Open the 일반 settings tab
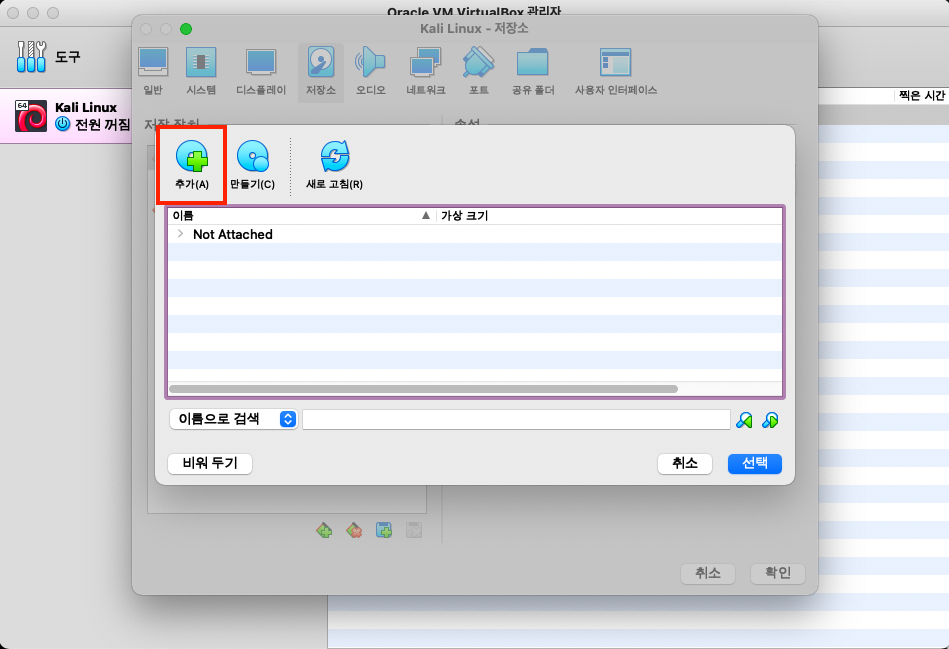Image resolution: width=949 pixels, height=649 pixels. pos(153,71)
